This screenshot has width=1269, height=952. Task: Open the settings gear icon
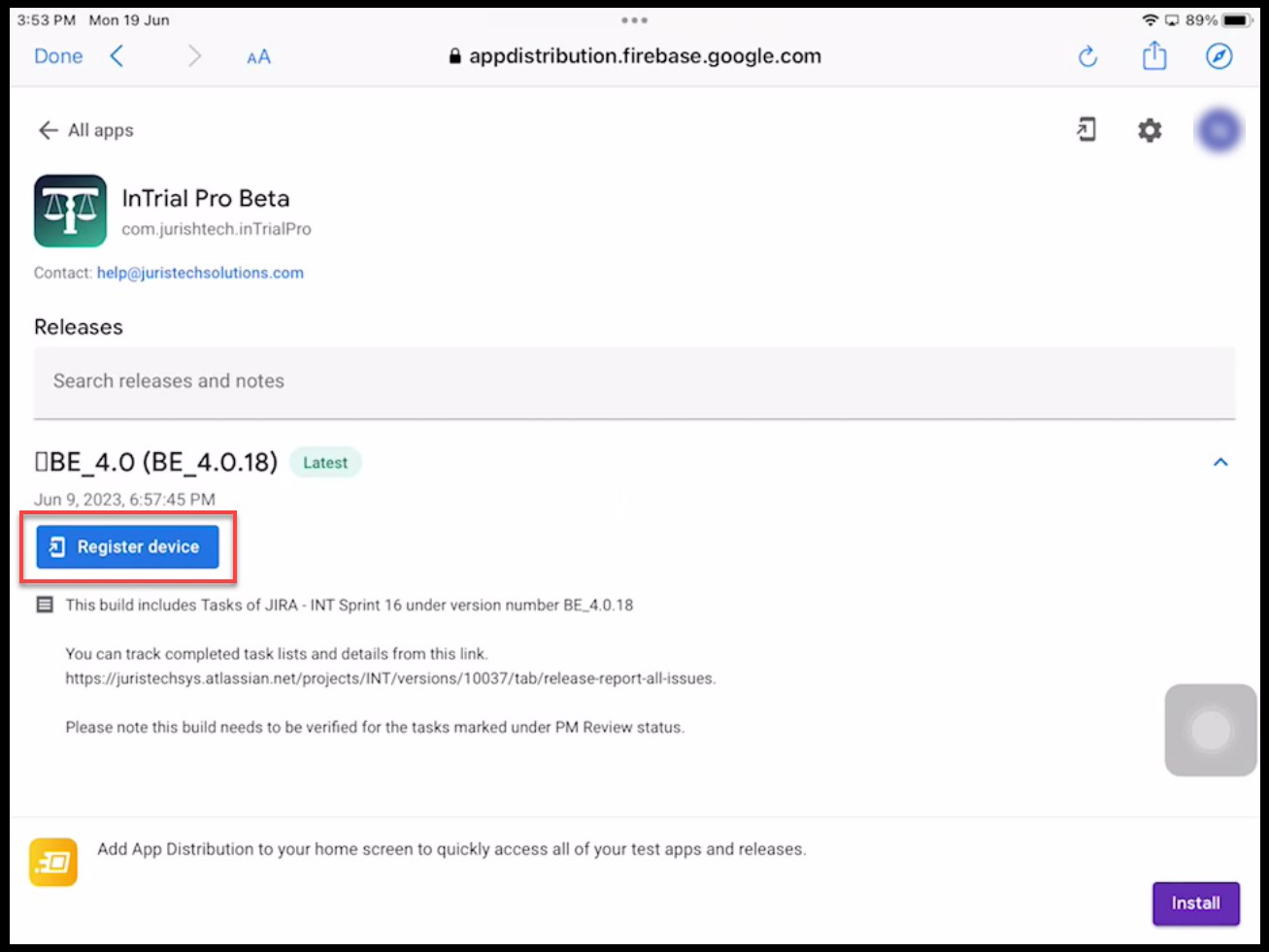1150,130
